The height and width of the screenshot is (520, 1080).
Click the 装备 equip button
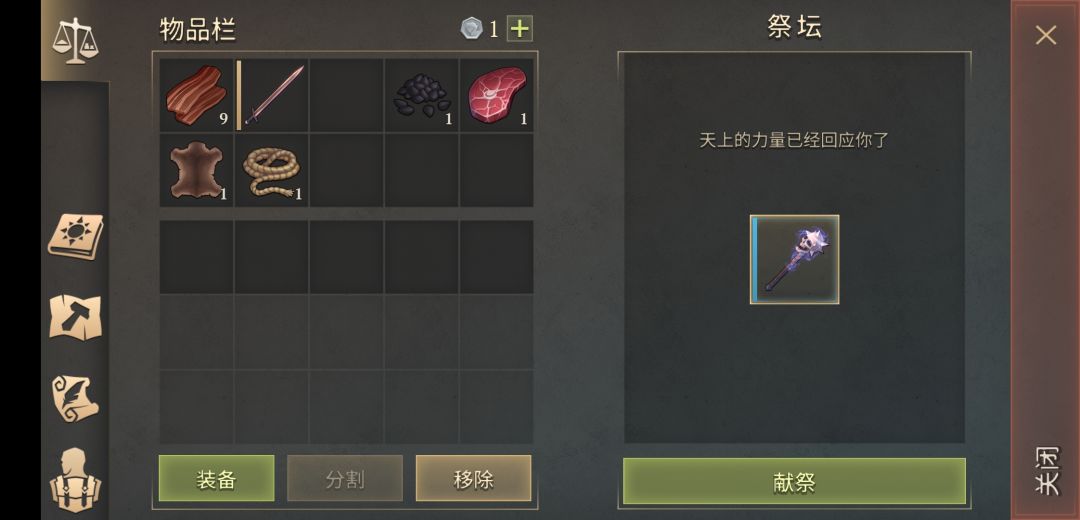(216, 479)
